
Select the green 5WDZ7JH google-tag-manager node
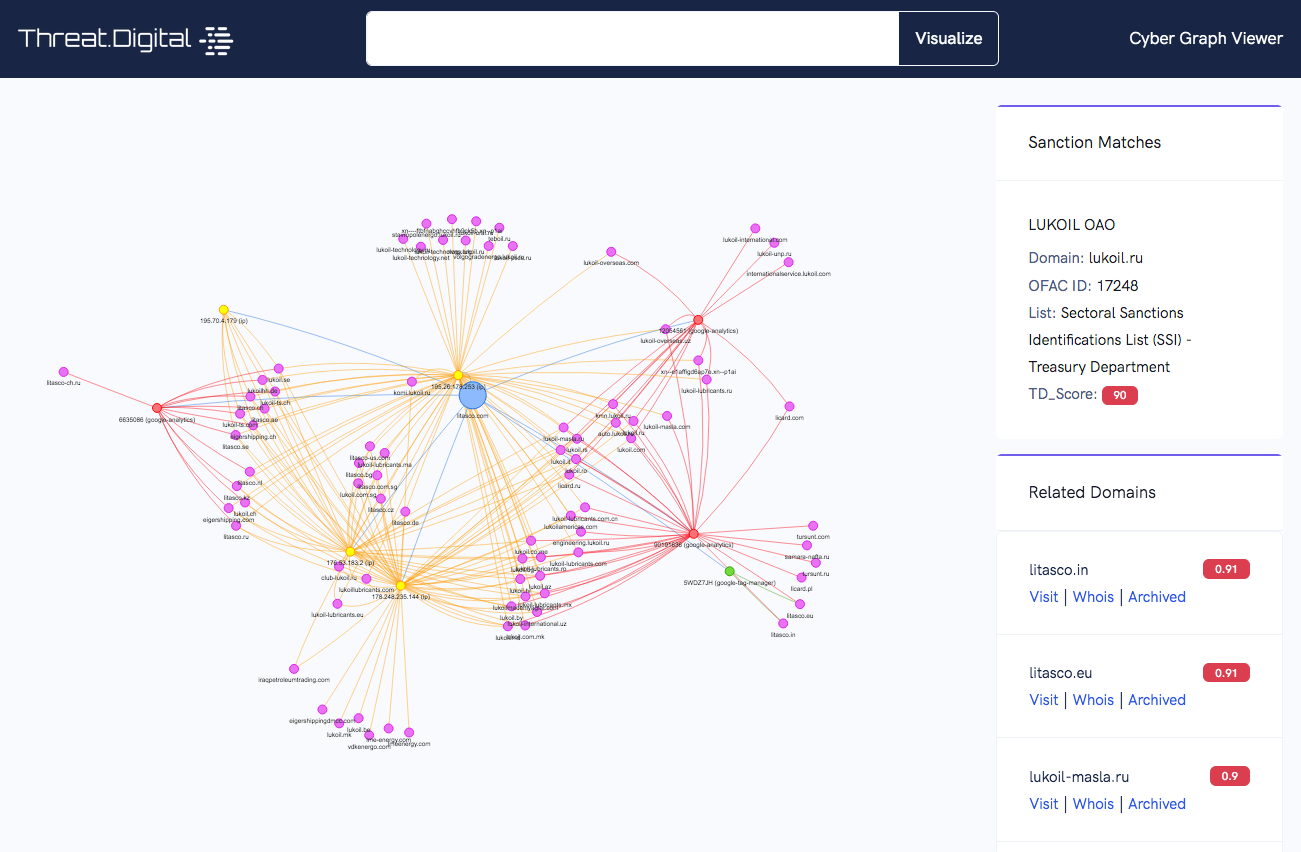729,571
